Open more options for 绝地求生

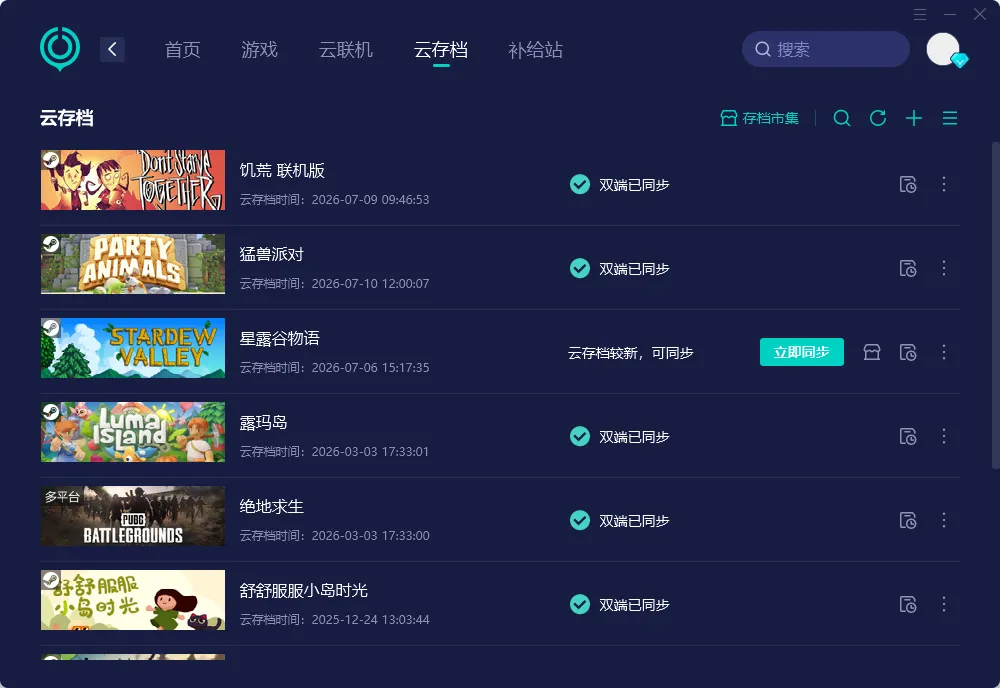point(944,520)
